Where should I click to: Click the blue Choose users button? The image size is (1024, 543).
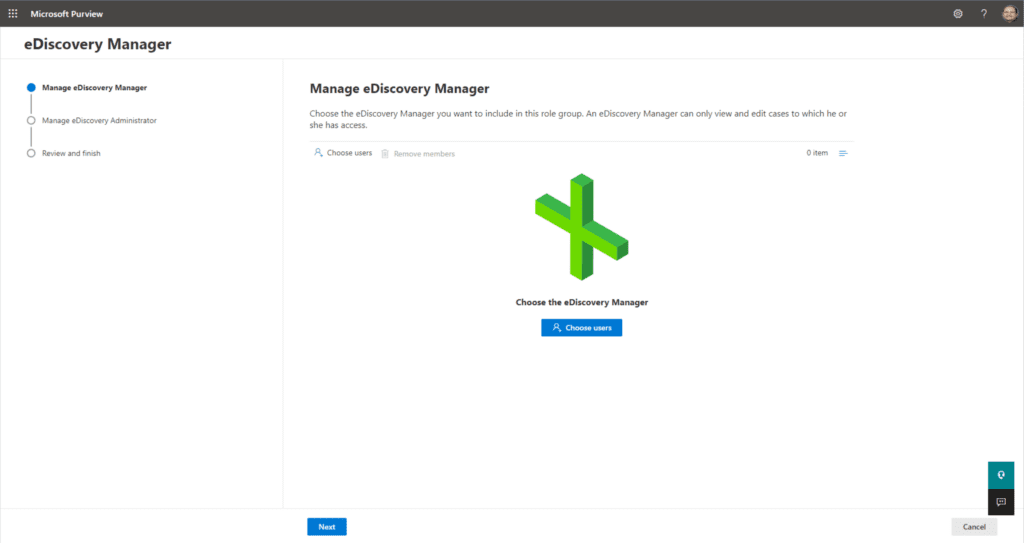[581, 327]
